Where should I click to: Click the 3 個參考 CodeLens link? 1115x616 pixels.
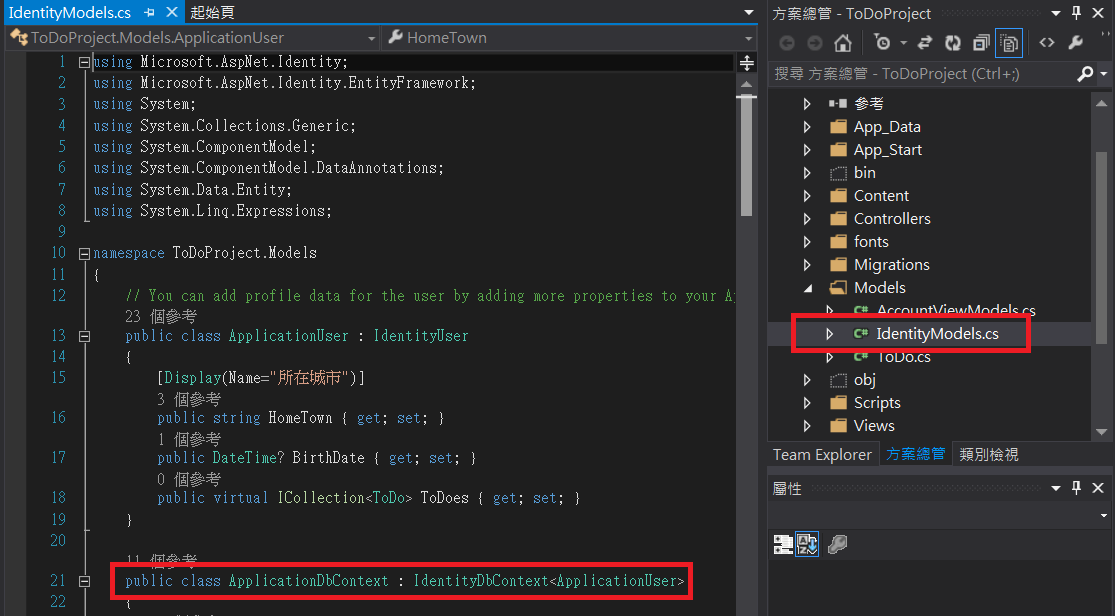pyautogui.click(x=189, y=398)
